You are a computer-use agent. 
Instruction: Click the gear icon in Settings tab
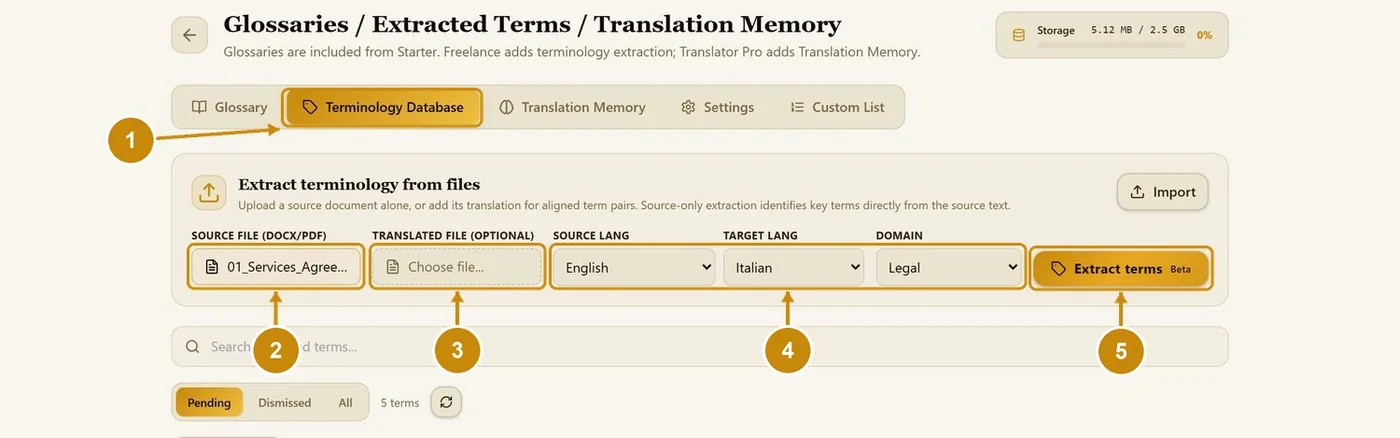click(x=688, y=107)
